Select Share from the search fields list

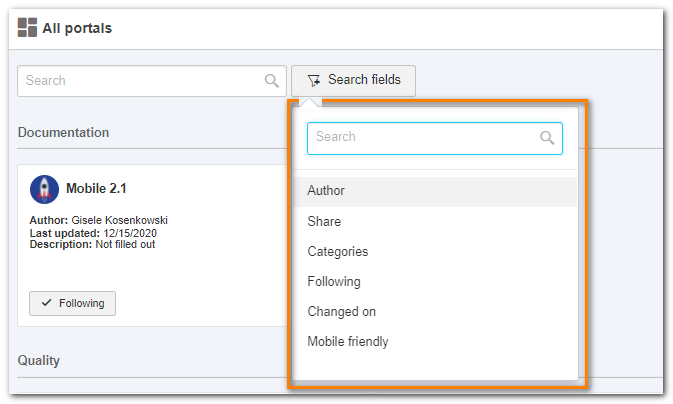click(x=435, y=222)
